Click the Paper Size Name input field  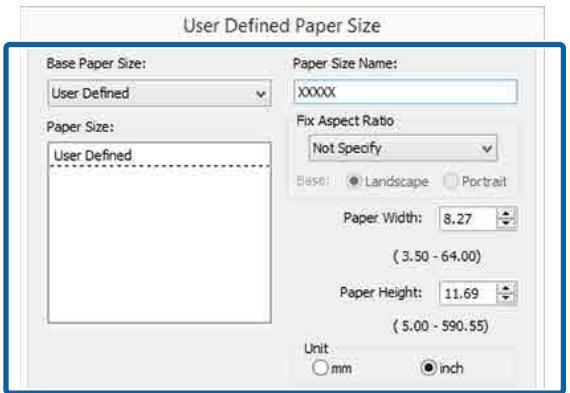coord(405,92)
